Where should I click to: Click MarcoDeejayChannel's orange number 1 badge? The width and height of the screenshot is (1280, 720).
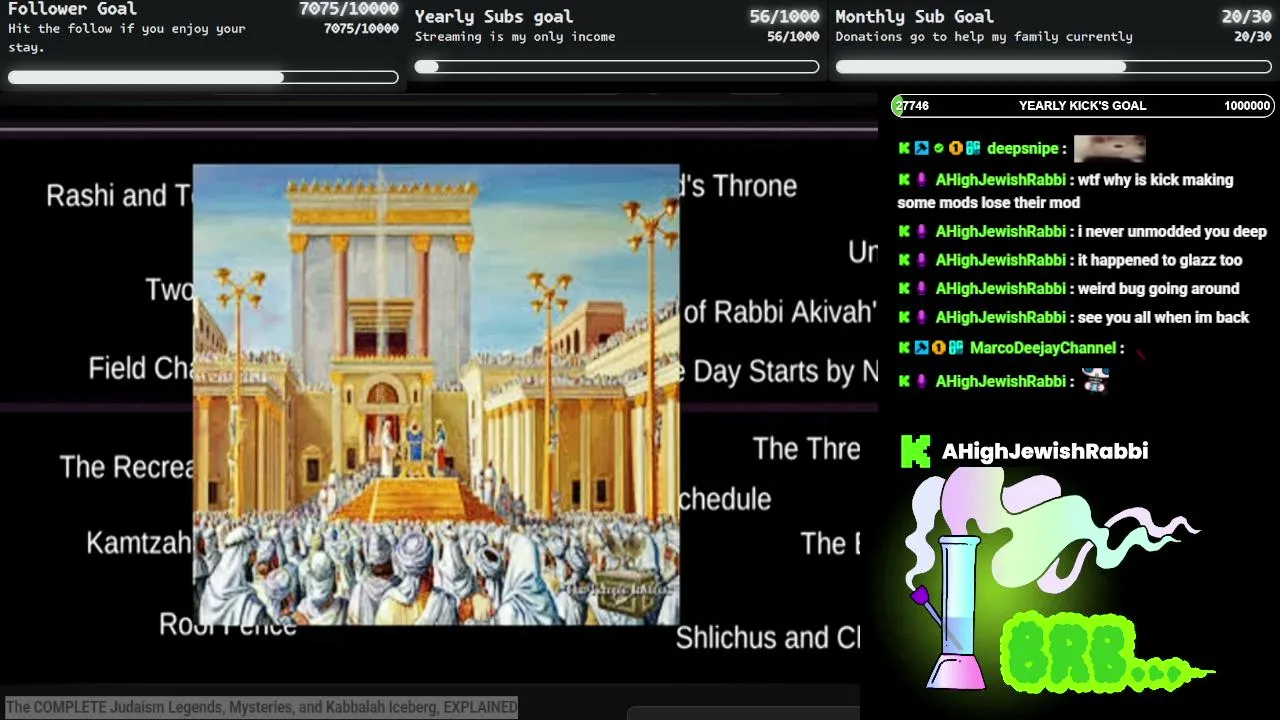[x=938, y=348]
